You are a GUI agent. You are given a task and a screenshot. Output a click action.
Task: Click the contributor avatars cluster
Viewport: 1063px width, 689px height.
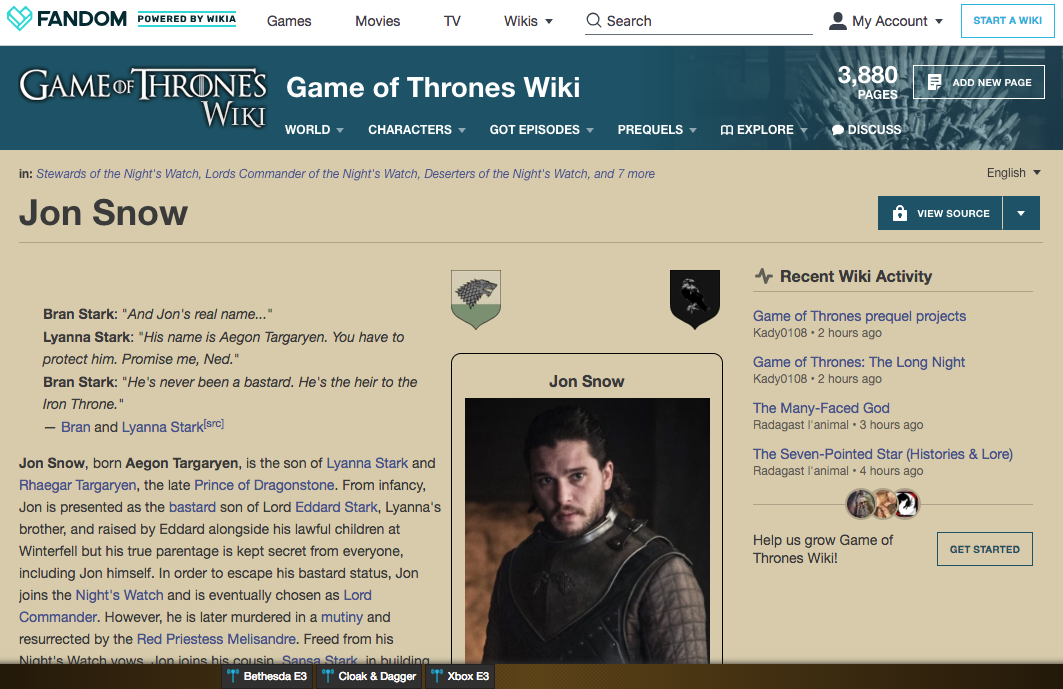[883, 504]
